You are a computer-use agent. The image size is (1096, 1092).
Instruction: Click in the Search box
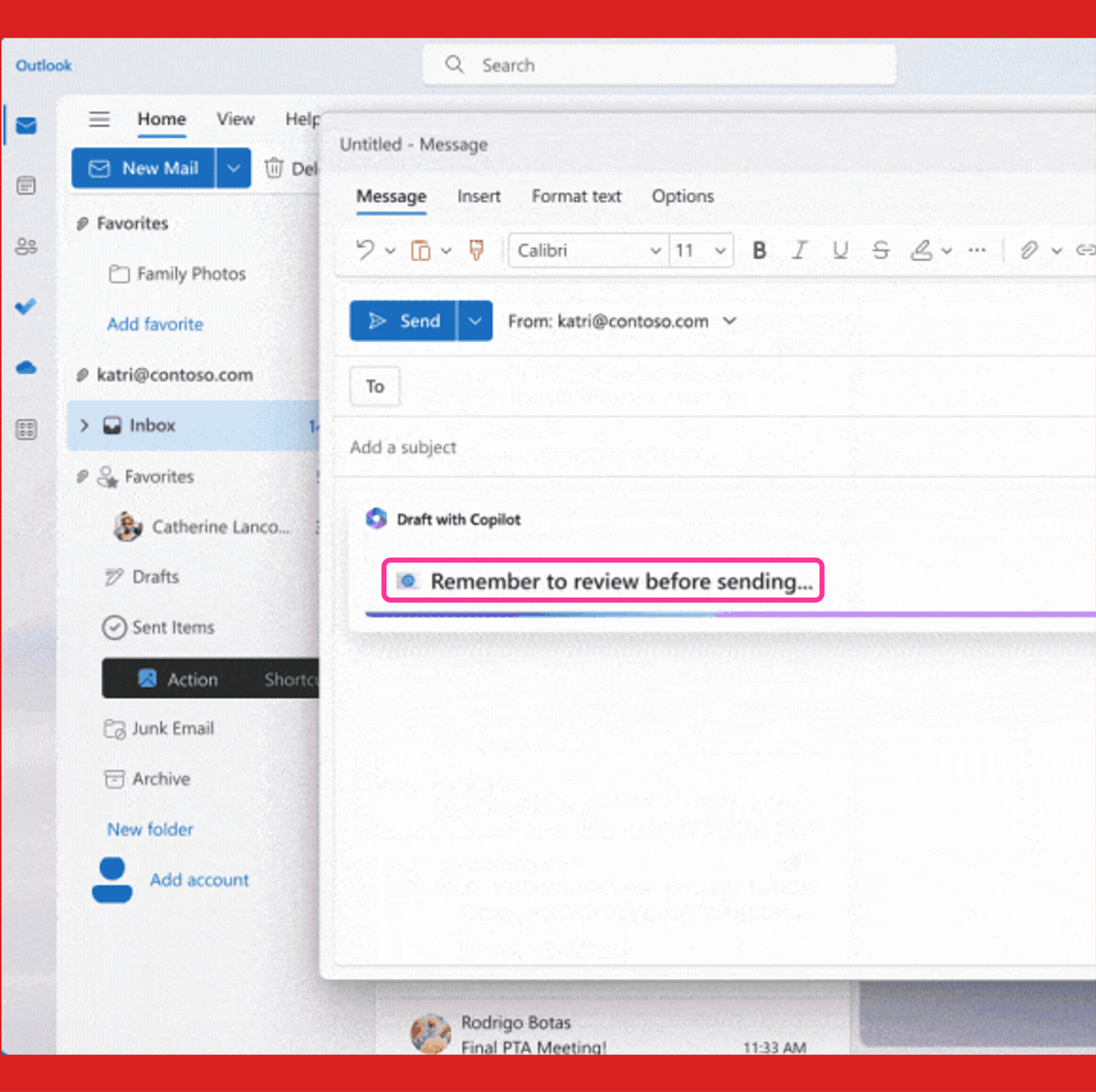click(659, 64)
